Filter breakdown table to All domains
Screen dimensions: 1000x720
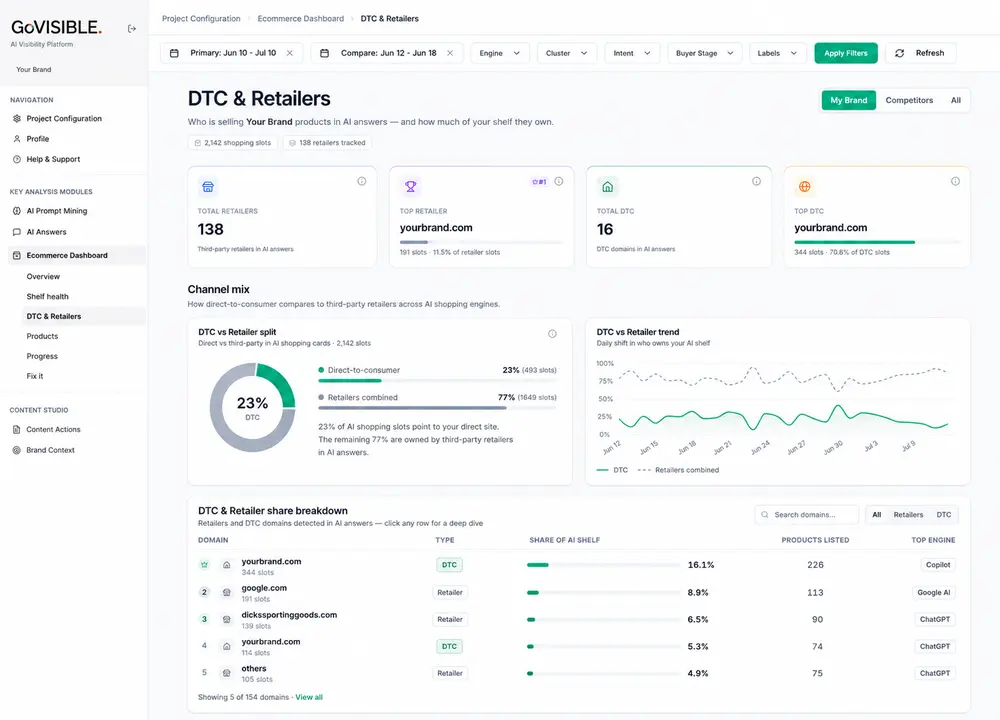[x=877, y=515]
